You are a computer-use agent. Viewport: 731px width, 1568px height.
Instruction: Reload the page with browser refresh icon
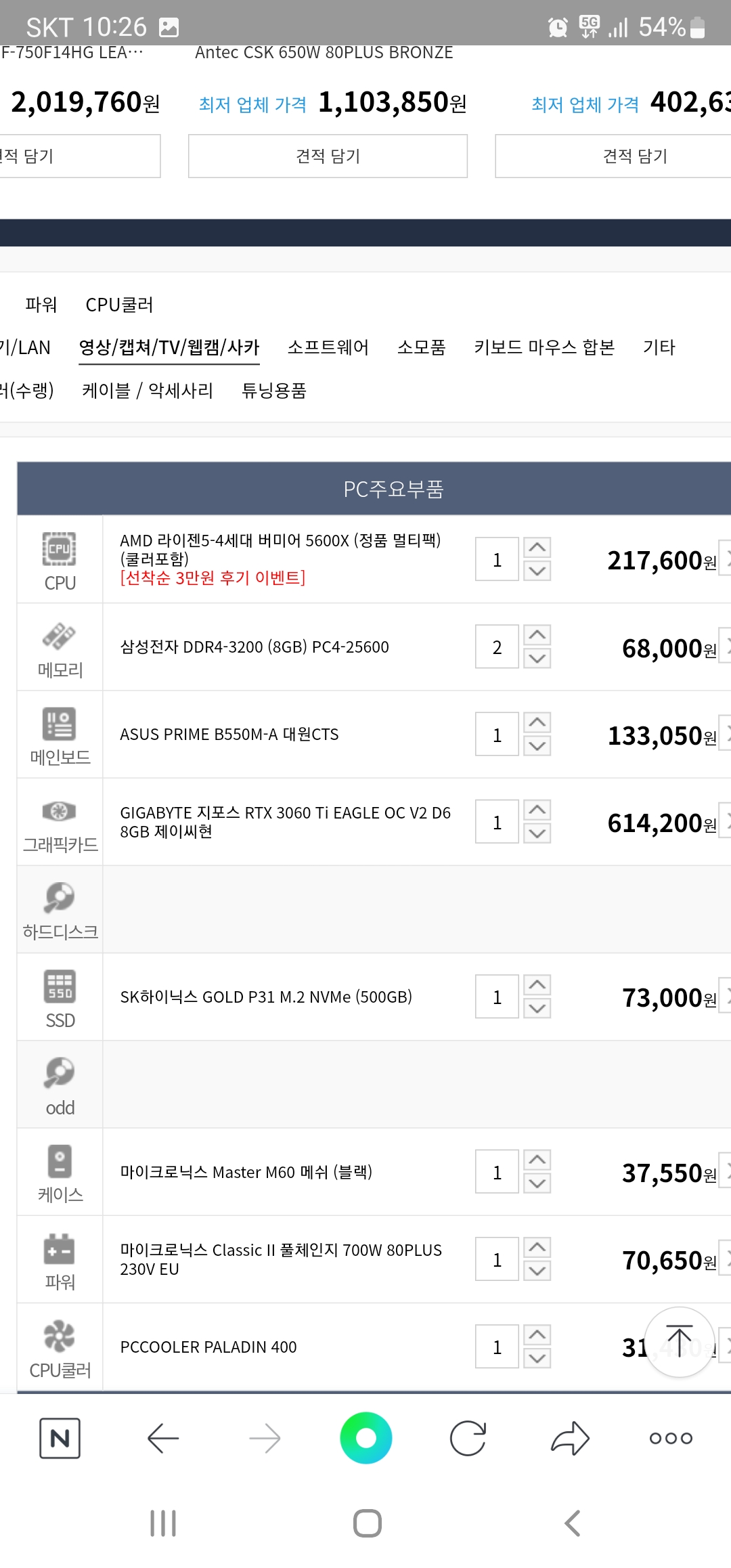click(468, 1438)
